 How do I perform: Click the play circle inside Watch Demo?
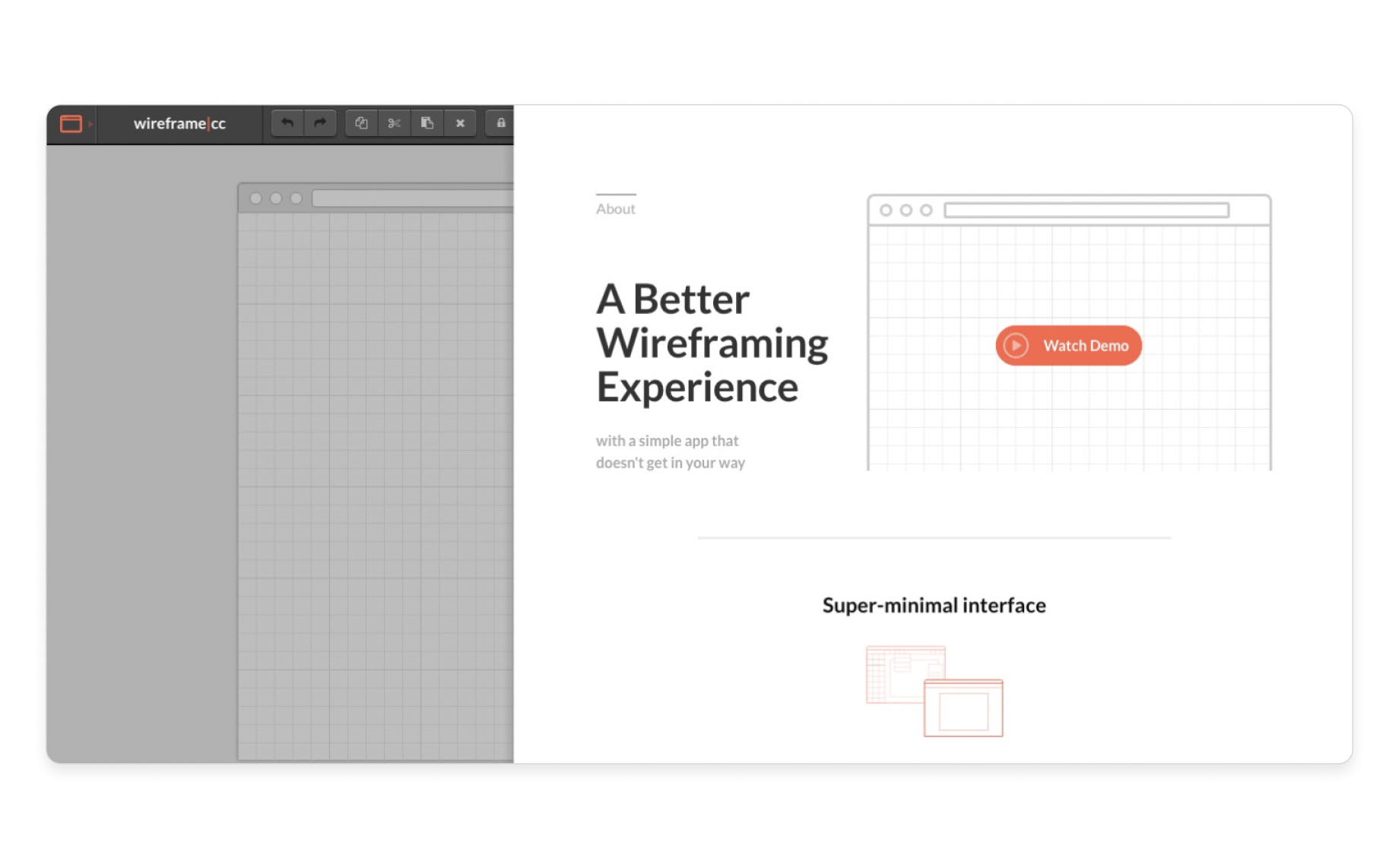(x=1016, y=346)
